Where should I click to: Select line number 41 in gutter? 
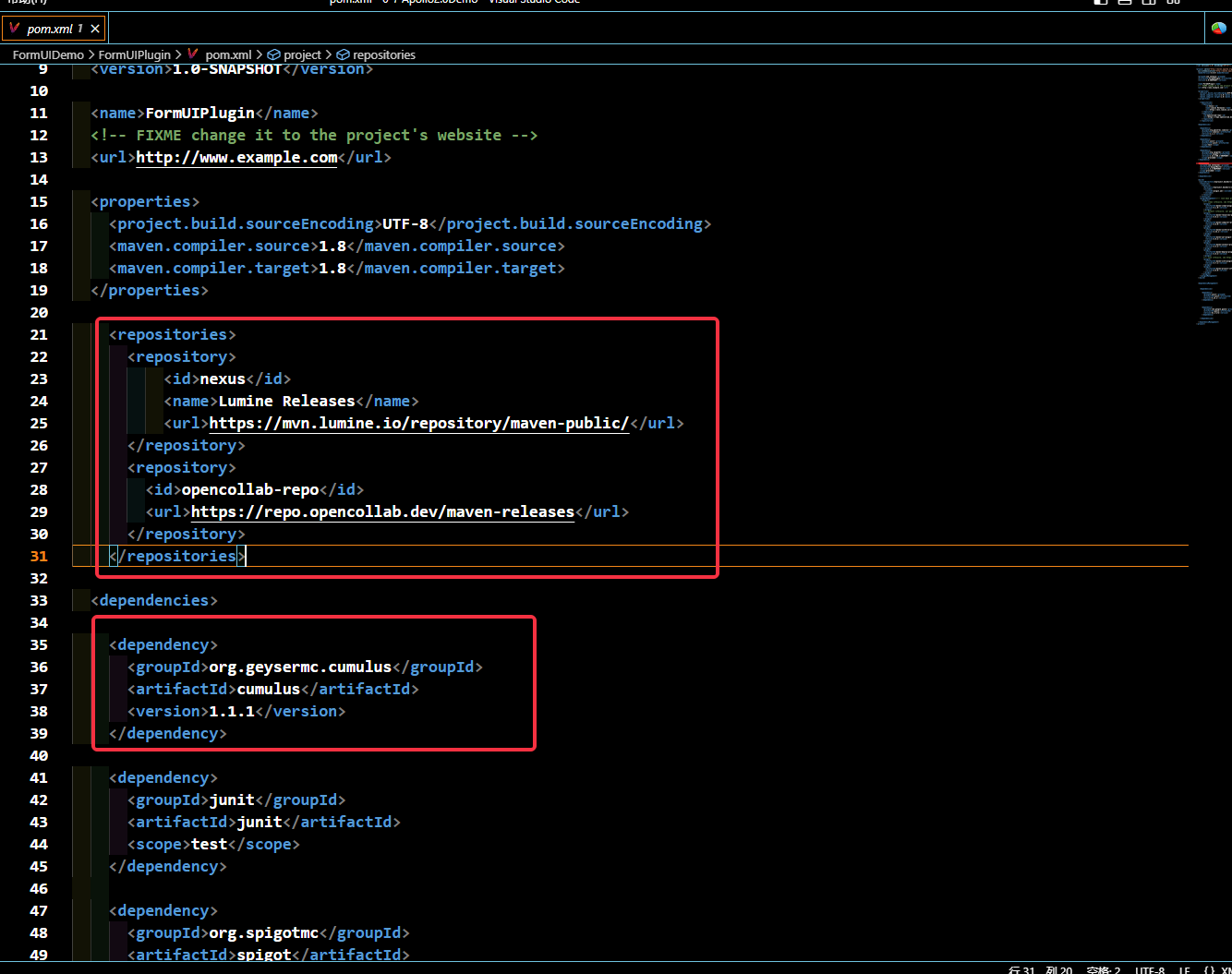coord(39,777)
